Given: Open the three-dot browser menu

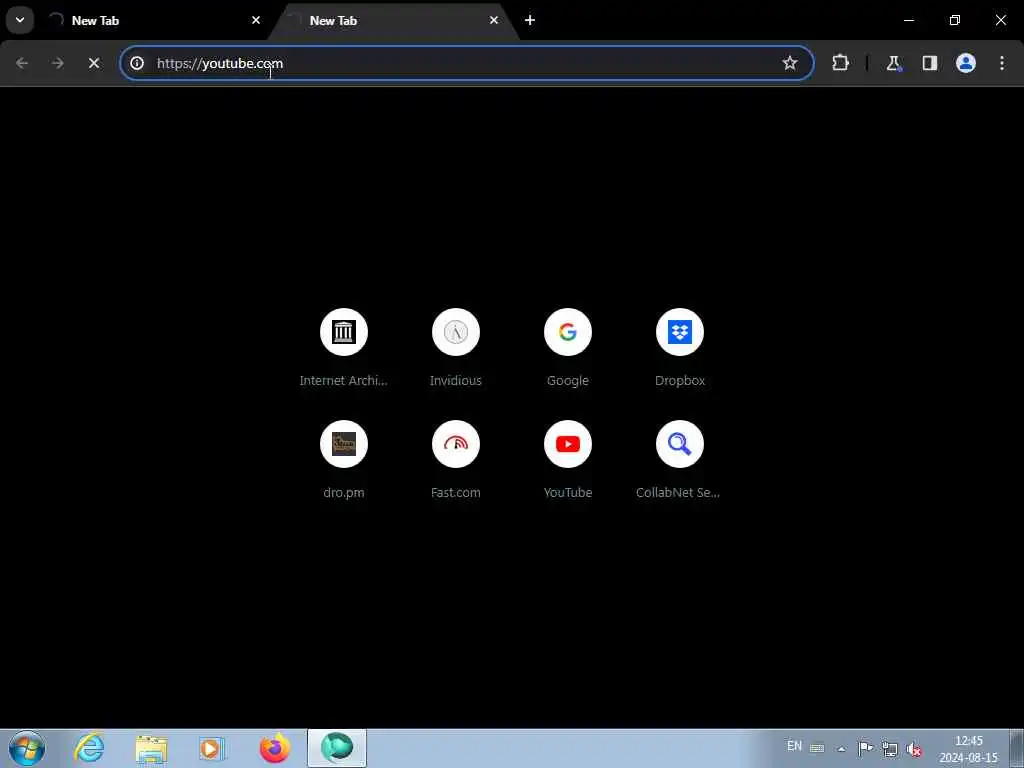Looking at the screenshot, I should pos(1001,63).
